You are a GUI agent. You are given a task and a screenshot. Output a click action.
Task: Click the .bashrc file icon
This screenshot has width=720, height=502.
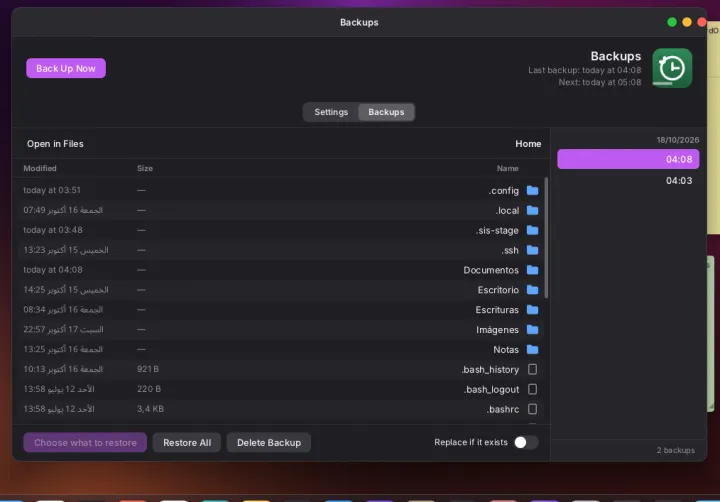point(532,409)
